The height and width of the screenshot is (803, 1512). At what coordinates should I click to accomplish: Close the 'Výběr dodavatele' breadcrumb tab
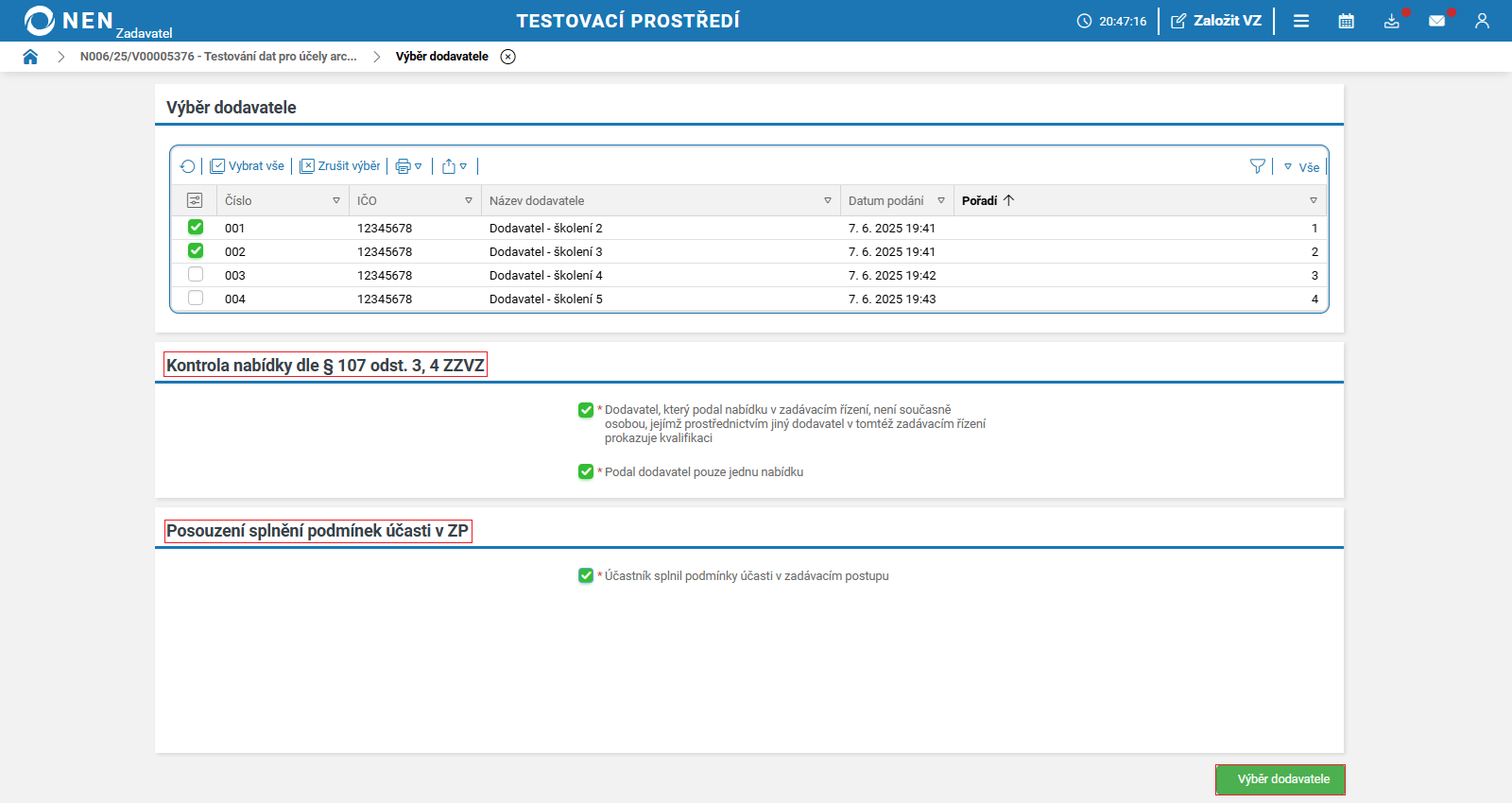point(508,57)
